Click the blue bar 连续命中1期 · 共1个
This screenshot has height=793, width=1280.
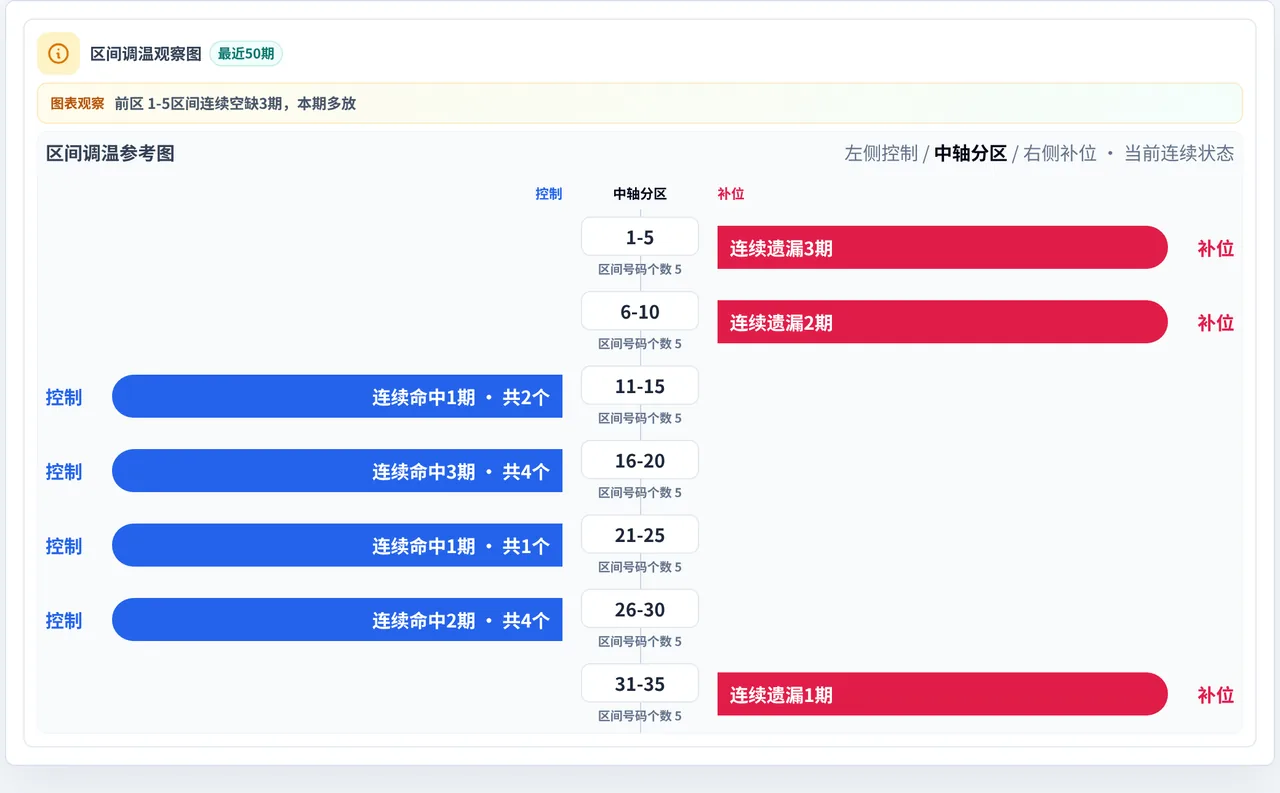(x=337, y=545)
